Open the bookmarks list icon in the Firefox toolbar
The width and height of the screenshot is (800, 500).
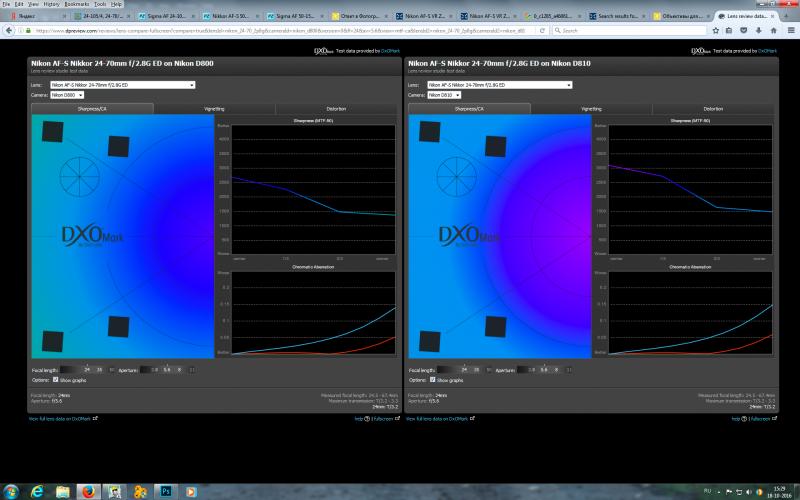click(x=730, y=31)
